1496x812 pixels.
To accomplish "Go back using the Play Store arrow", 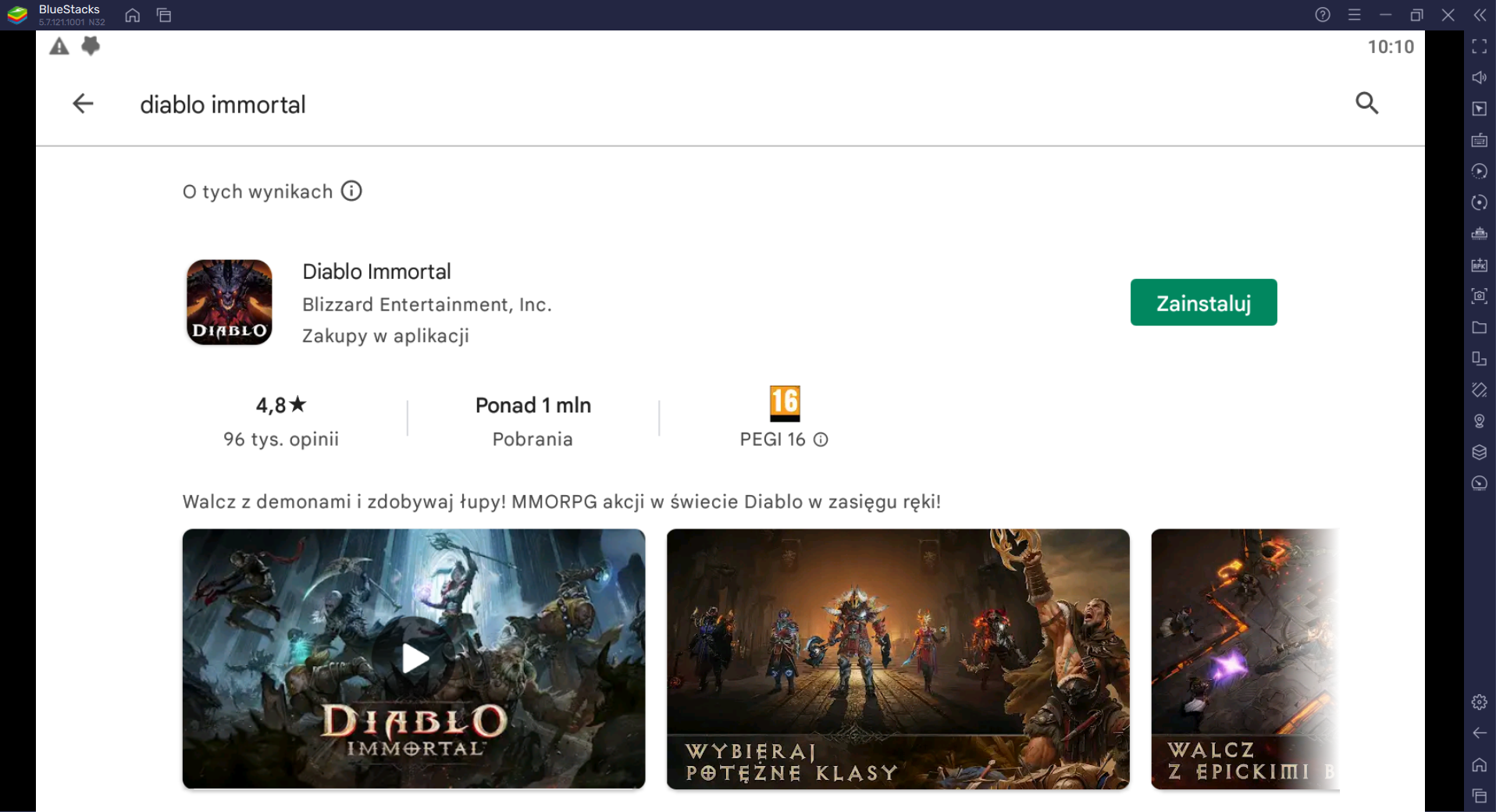I will (x=83, y=103).
